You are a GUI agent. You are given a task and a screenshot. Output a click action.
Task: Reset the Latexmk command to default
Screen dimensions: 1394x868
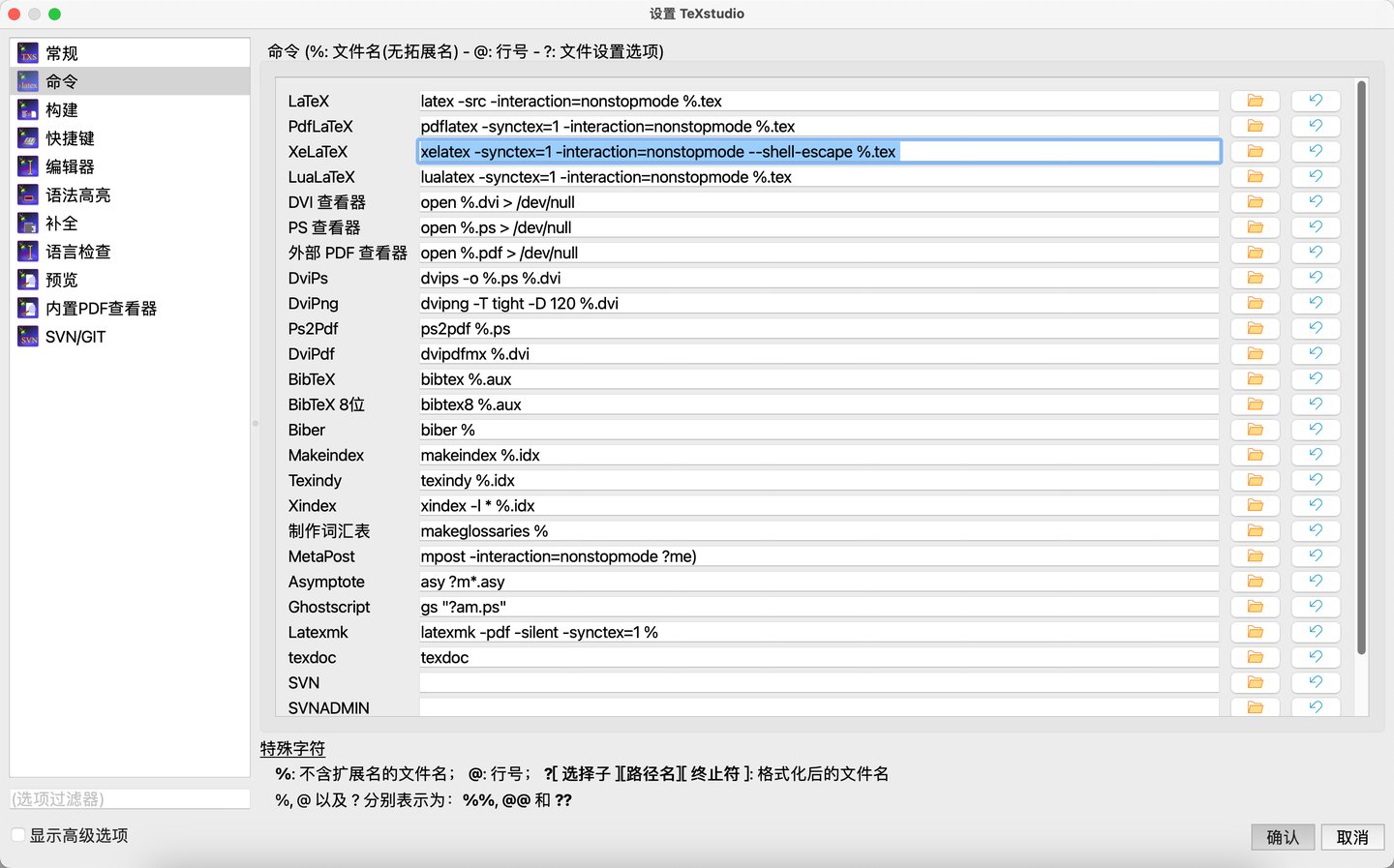click(1316, 631)
